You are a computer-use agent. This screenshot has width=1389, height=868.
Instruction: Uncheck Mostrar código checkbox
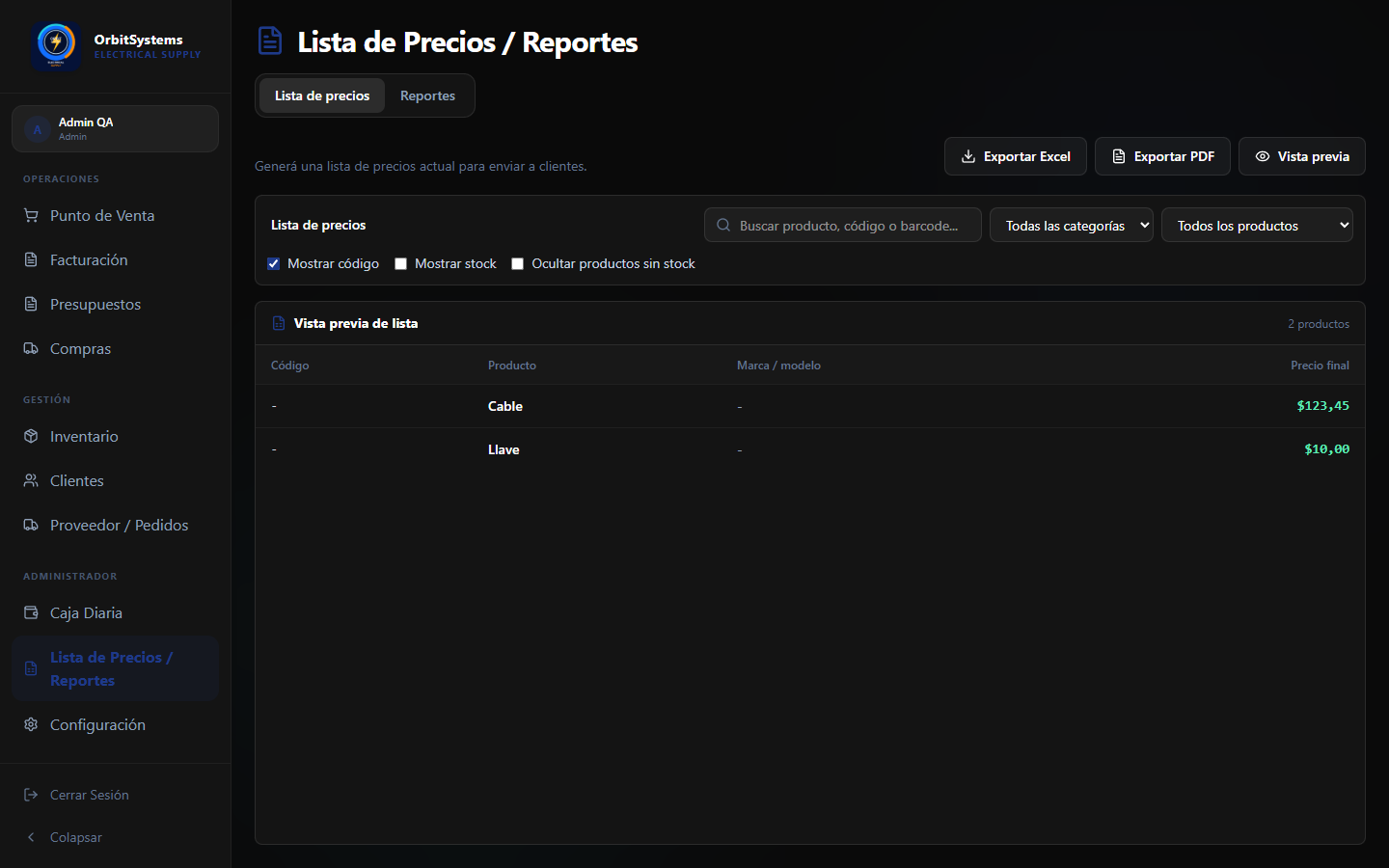pos(273,263)
